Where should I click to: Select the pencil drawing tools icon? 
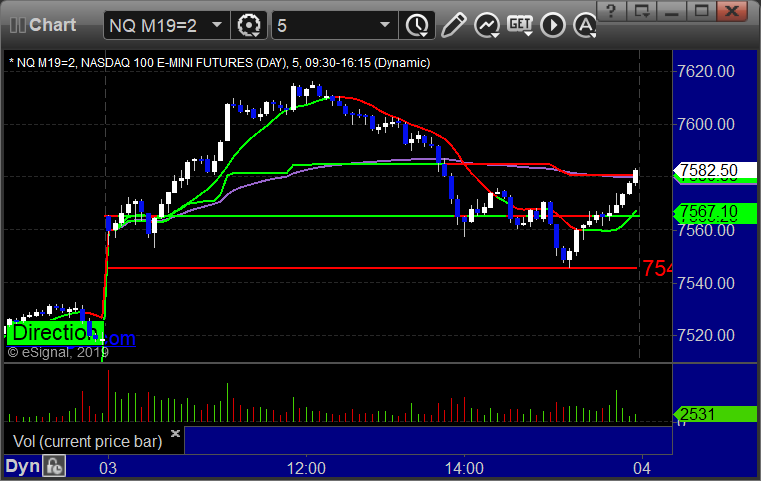click(453, 25)
